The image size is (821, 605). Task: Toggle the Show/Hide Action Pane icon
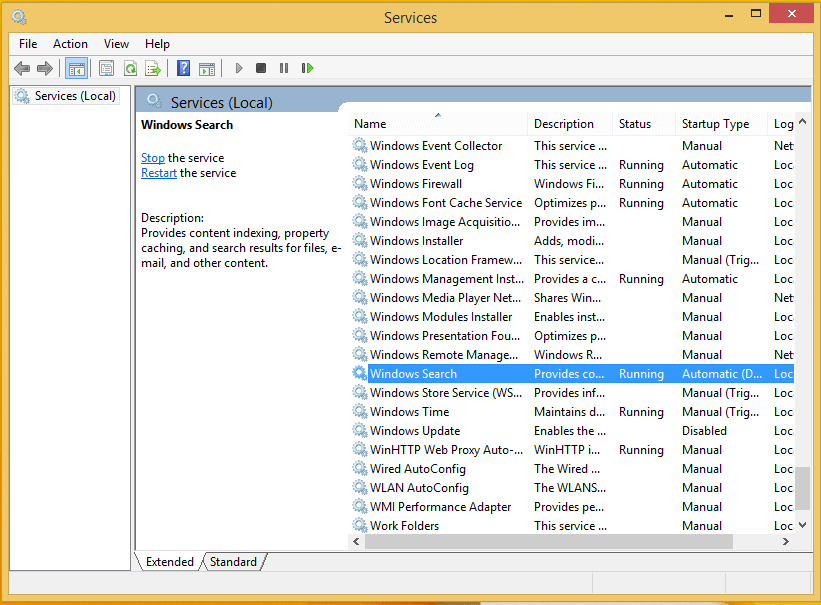207,68
